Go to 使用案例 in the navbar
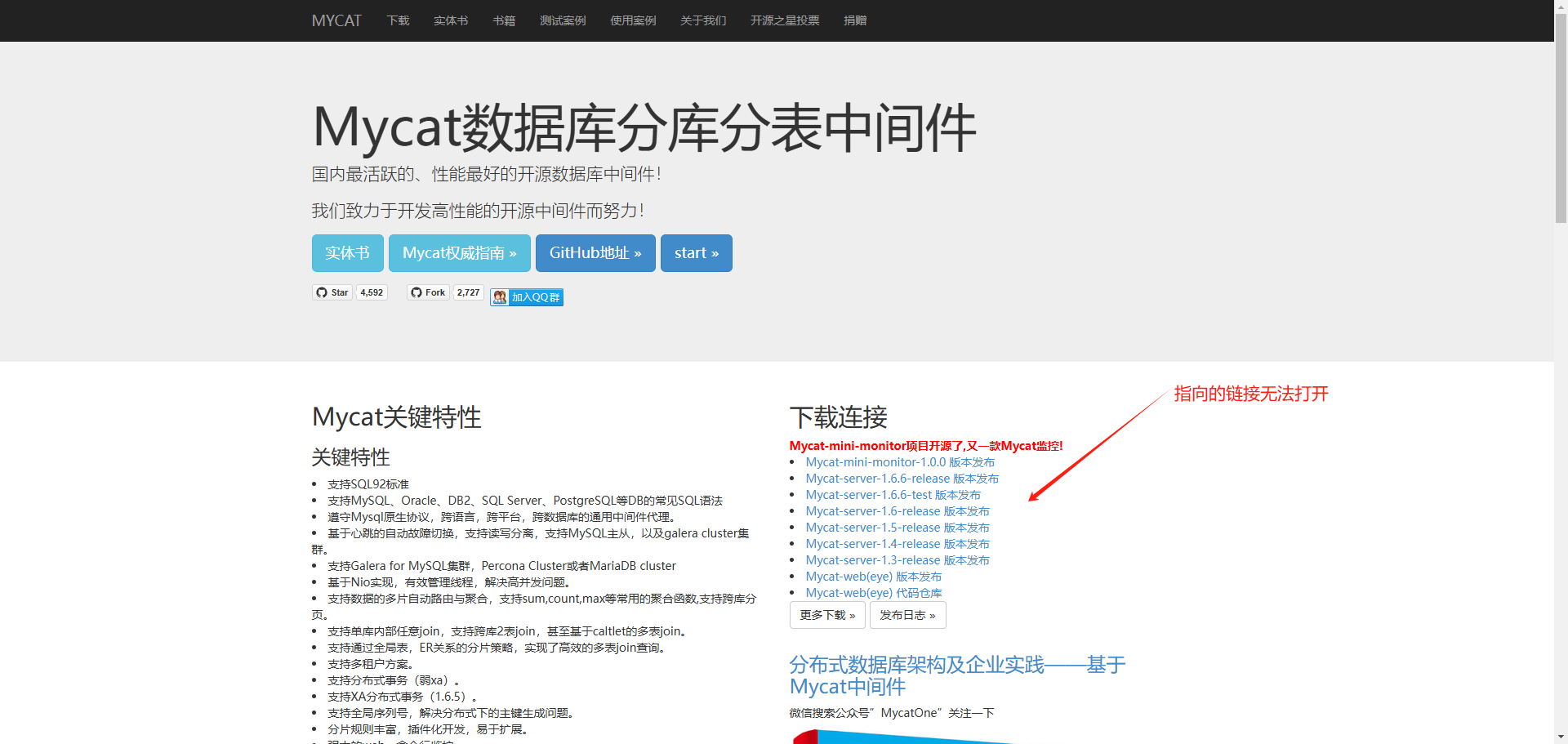 click(633, 20)
